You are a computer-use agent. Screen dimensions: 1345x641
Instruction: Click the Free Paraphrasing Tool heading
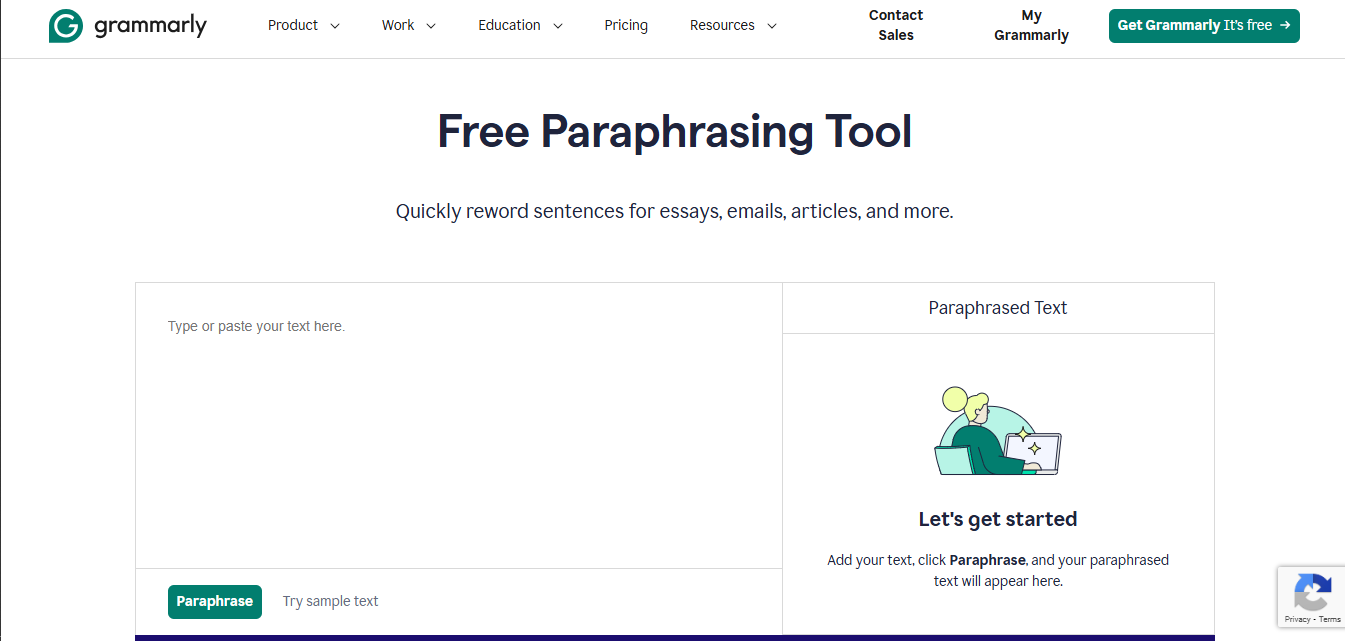(x=675, y=131)
